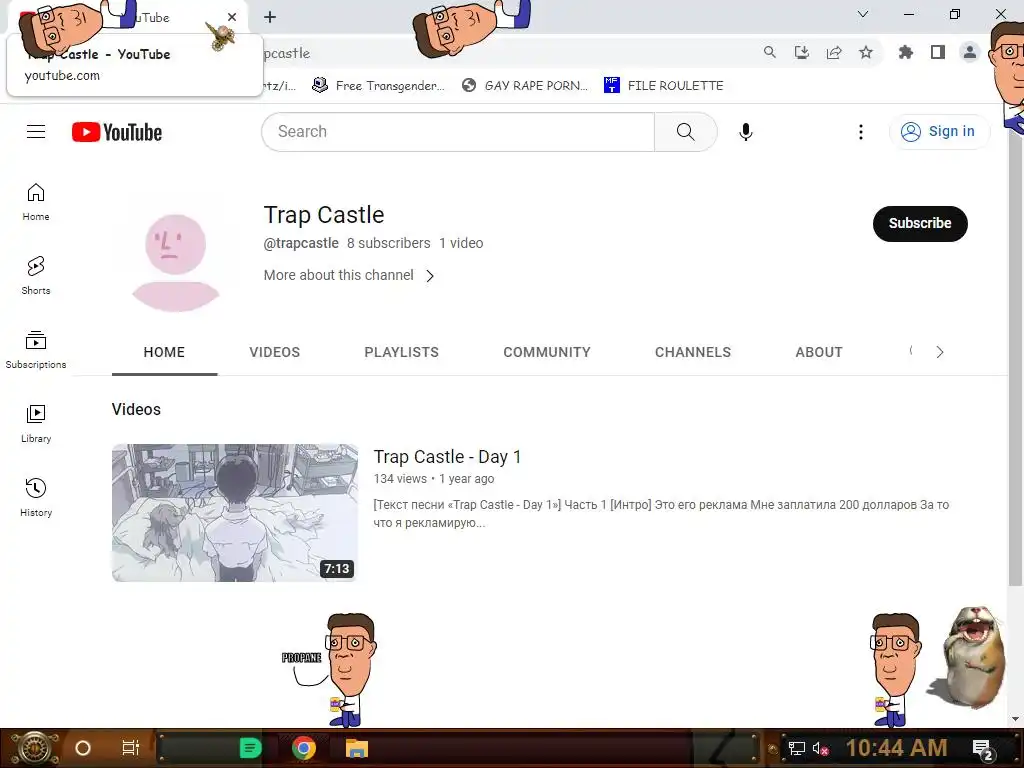Image resolution: width=1024 pixels, height=768 pixels.
Task: Open notification center icon
Action: coord(983,749)
